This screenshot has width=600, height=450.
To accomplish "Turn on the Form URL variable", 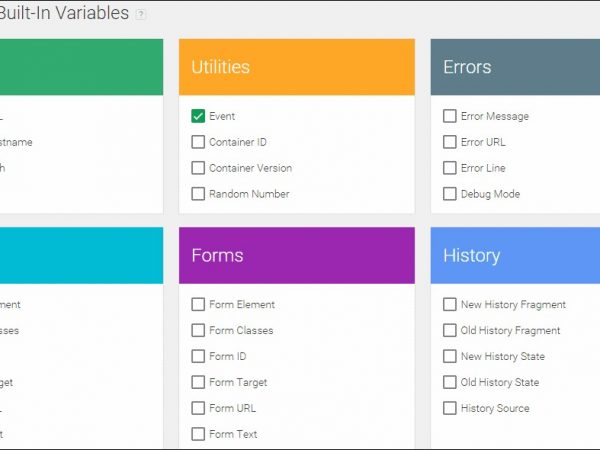I will [x=198, y=408].
